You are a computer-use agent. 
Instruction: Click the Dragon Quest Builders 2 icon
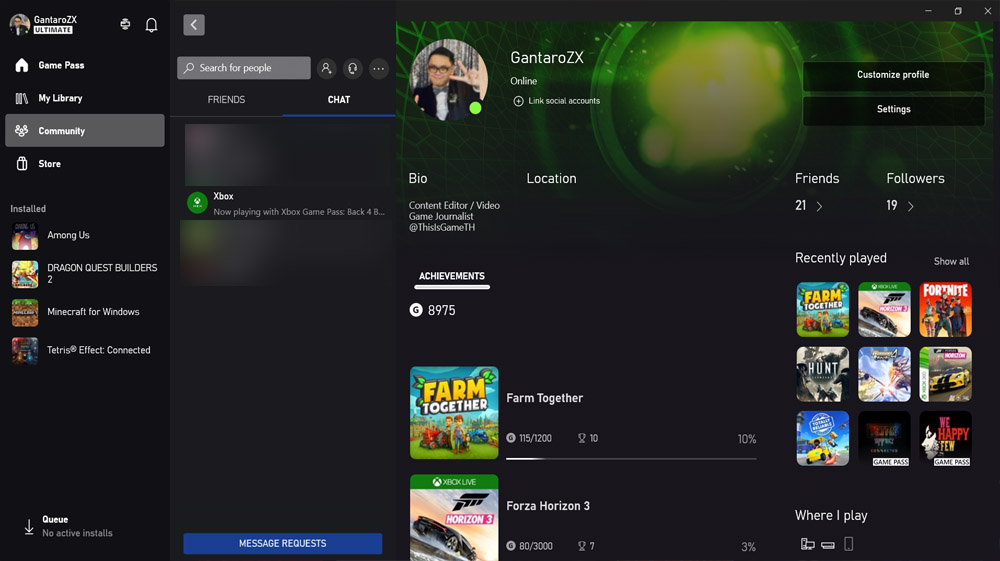pyautogui.click(x=25, y=274)
